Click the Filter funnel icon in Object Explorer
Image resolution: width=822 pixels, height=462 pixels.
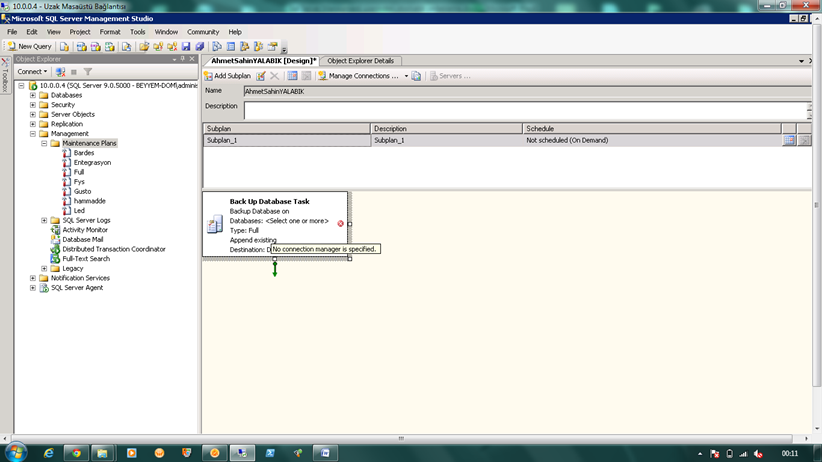tap(88, 72)
